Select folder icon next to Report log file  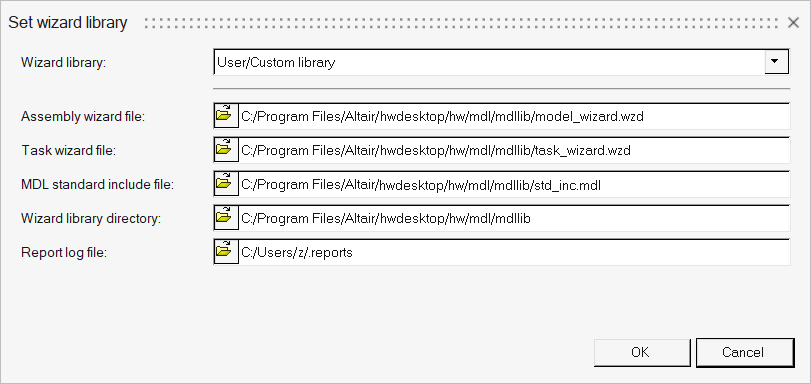pos(226,252)
